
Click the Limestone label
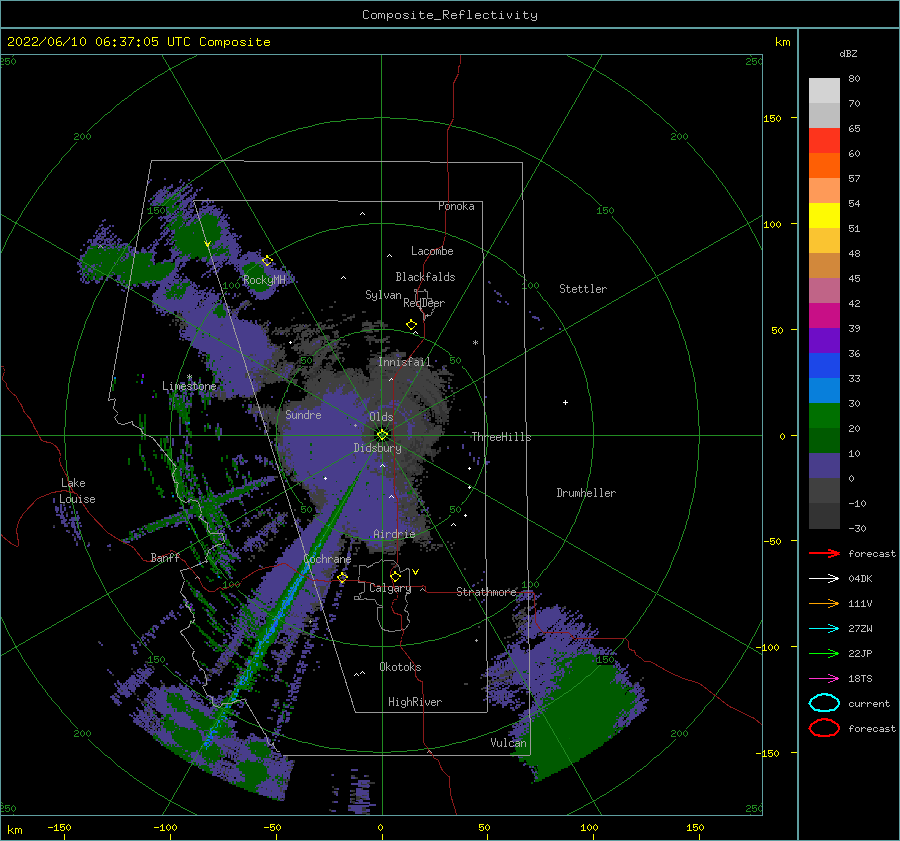(x=189, y=386)
